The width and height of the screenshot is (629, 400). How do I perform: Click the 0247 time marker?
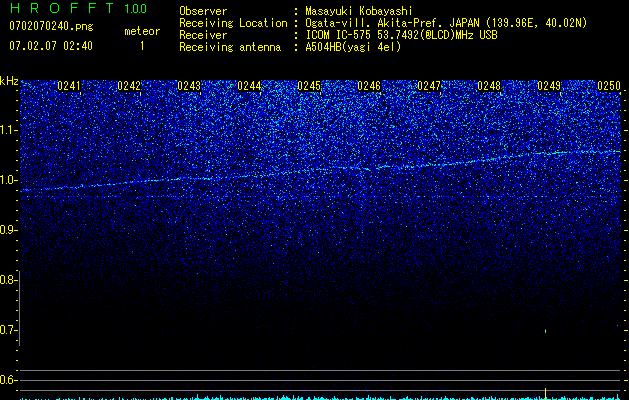[429, 86]
